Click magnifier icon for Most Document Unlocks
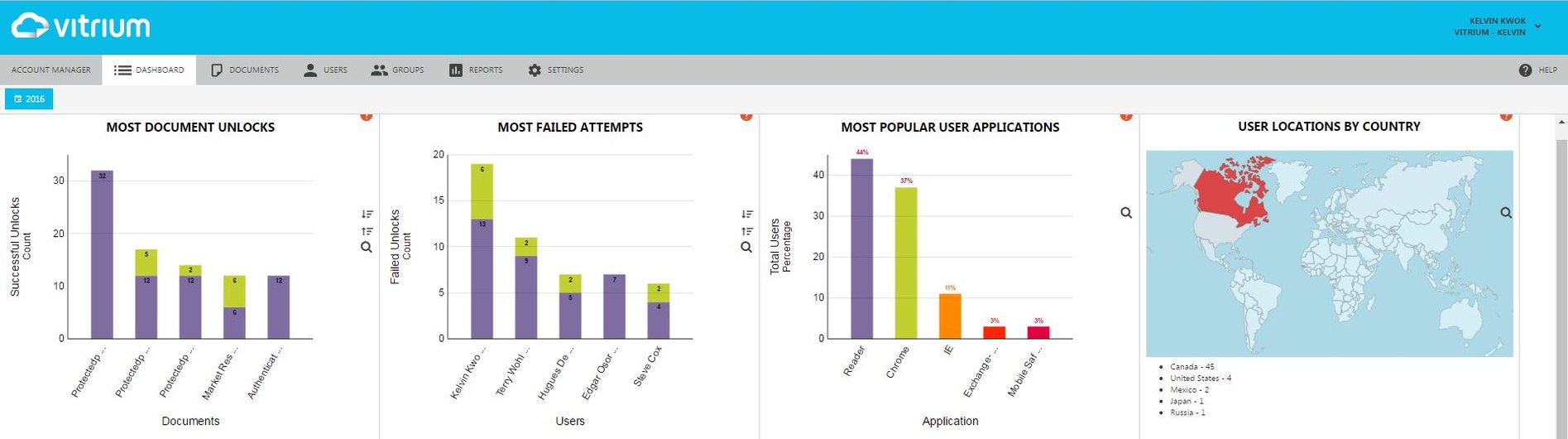This screenshot has width=1568, height=439. [x=367, y=247]
